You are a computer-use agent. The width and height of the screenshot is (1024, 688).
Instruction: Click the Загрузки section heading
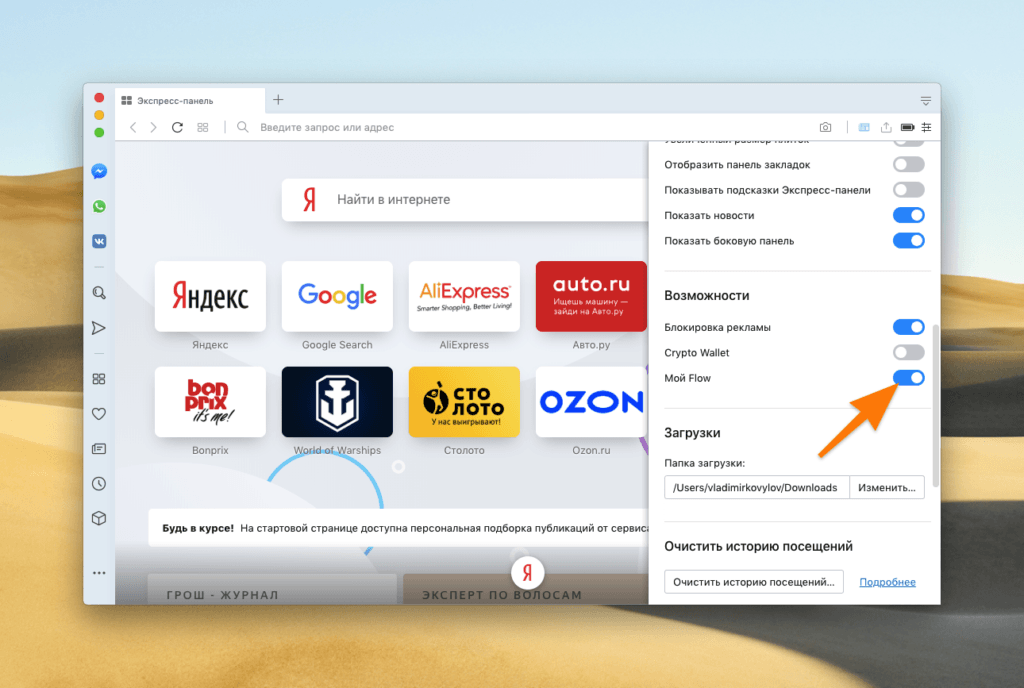pos(692,433)
